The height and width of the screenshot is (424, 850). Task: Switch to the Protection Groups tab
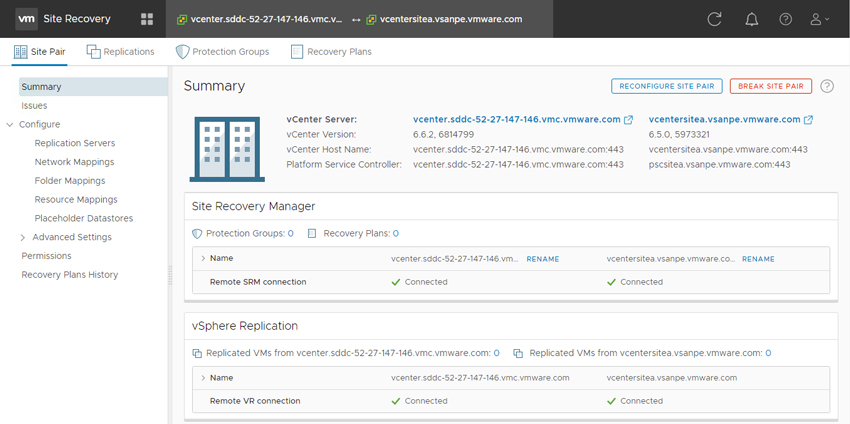point(222,52)
